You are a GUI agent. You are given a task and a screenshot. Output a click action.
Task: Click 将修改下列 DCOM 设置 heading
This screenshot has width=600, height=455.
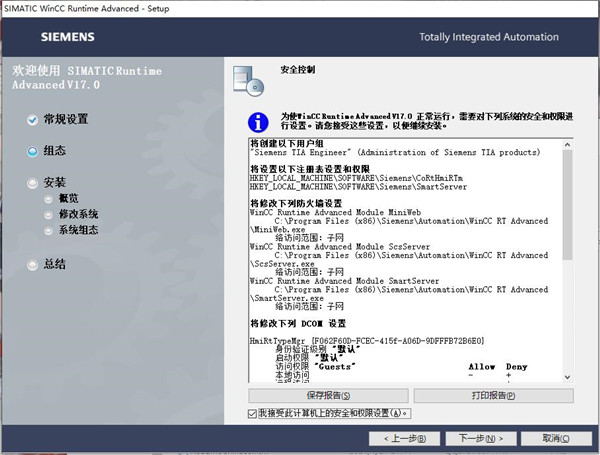298,324
